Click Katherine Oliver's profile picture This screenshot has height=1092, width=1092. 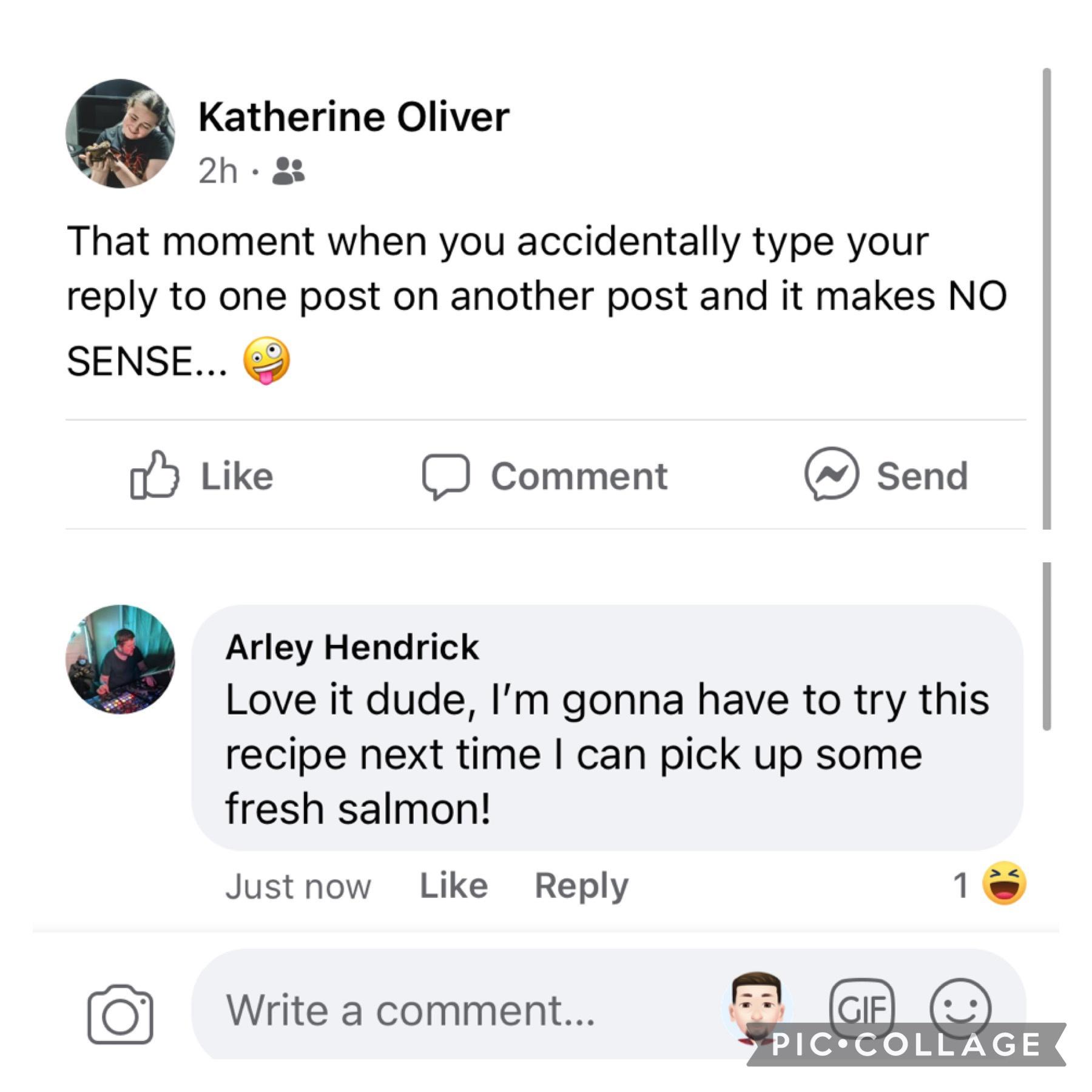[120, 133]
